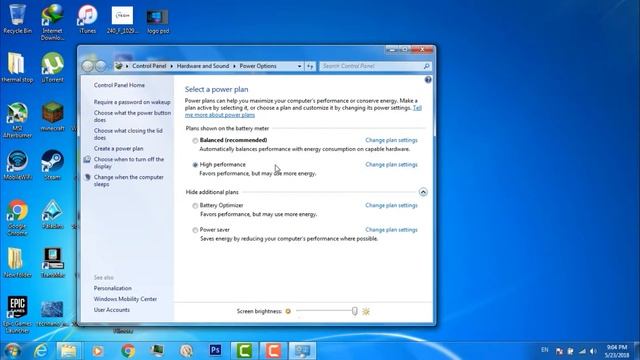The width and height of the screenshot is (640, 360).
Task: Click Create a power plan
Action: point(118,149)
